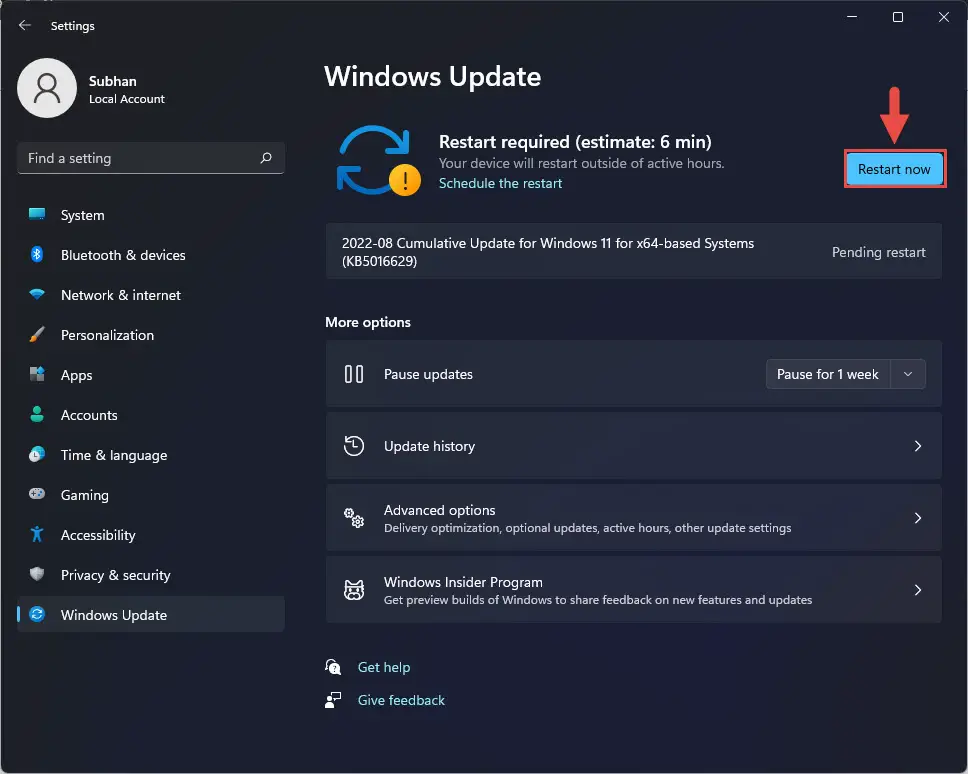Click the Find a setting search box
968x774 pixels.
pyautogui.click(x=151, y=158)
